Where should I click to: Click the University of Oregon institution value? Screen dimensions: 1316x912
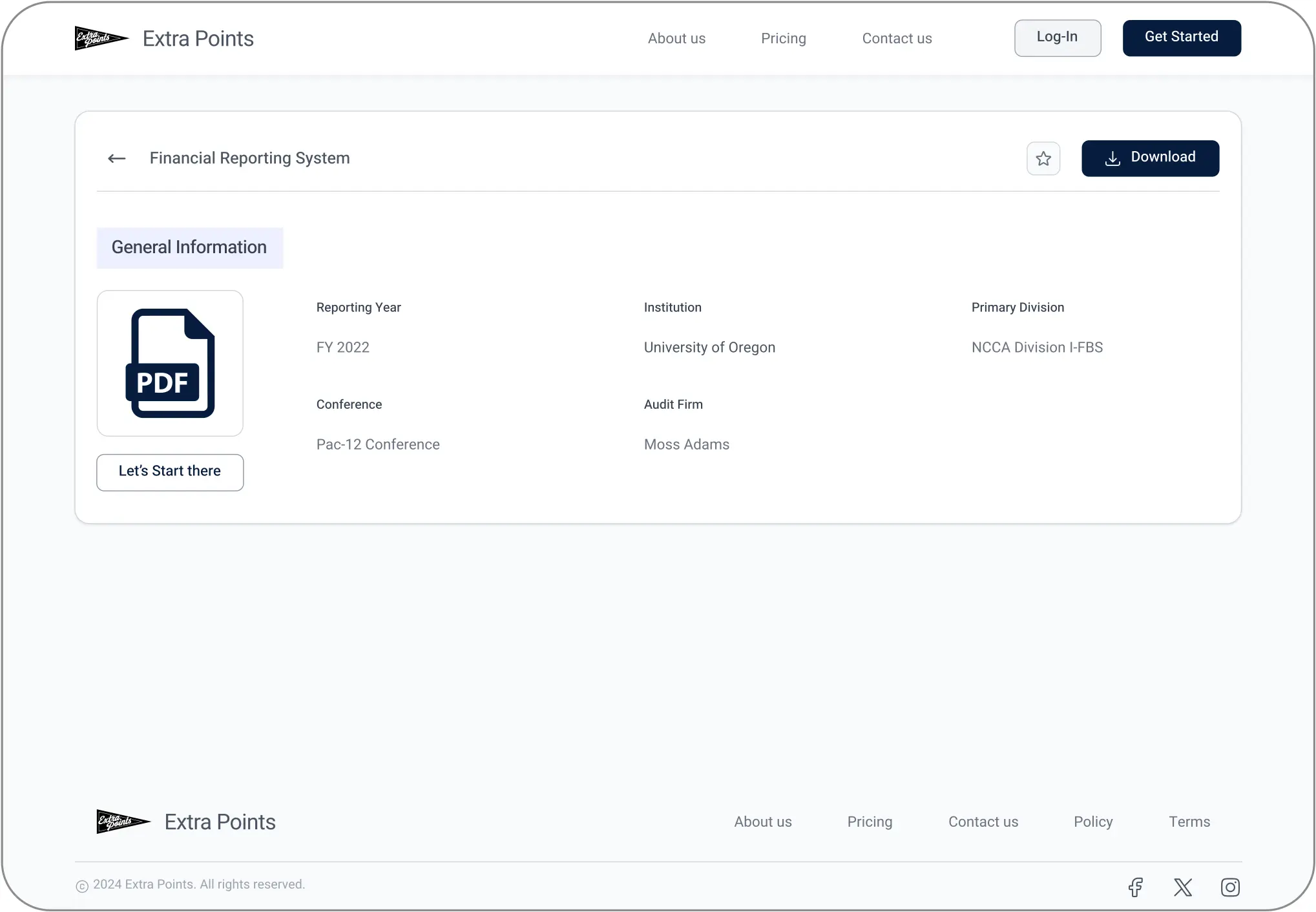[x=709, y=347]
